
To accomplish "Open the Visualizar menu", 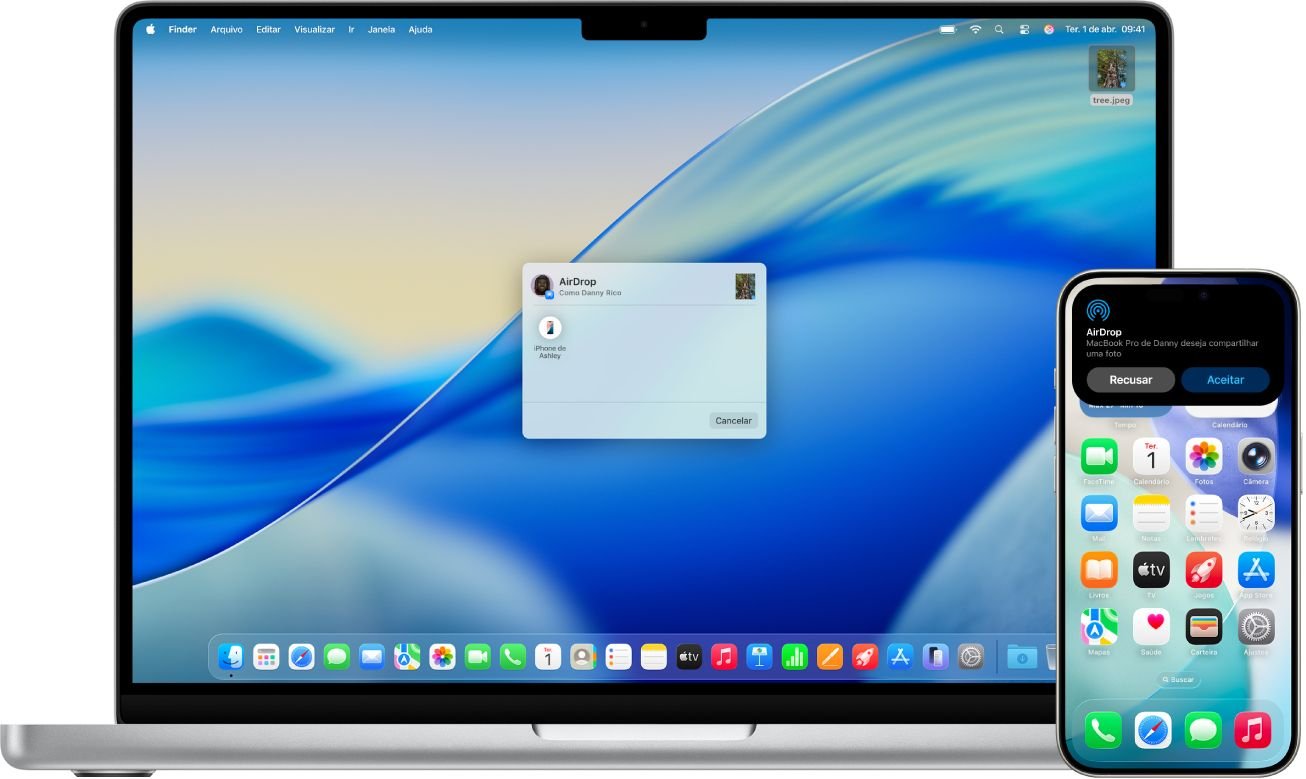I will (314, 30).
